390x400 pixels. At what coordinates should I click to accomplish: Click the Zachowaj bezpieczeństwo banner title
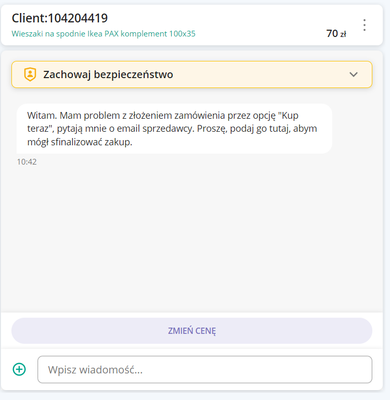point(108,74)
